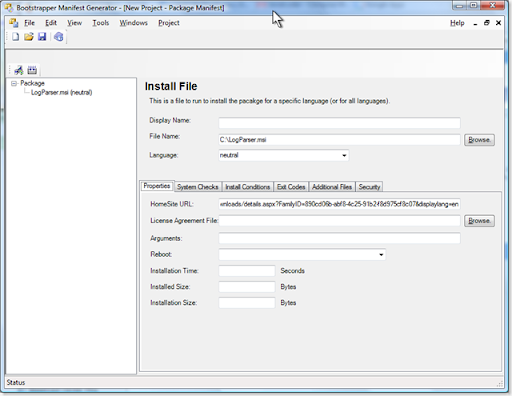This screenshot has height=396, width=512.
Task: Open the Edit menu
Action: pyautogui.click(x=51, y=23)
